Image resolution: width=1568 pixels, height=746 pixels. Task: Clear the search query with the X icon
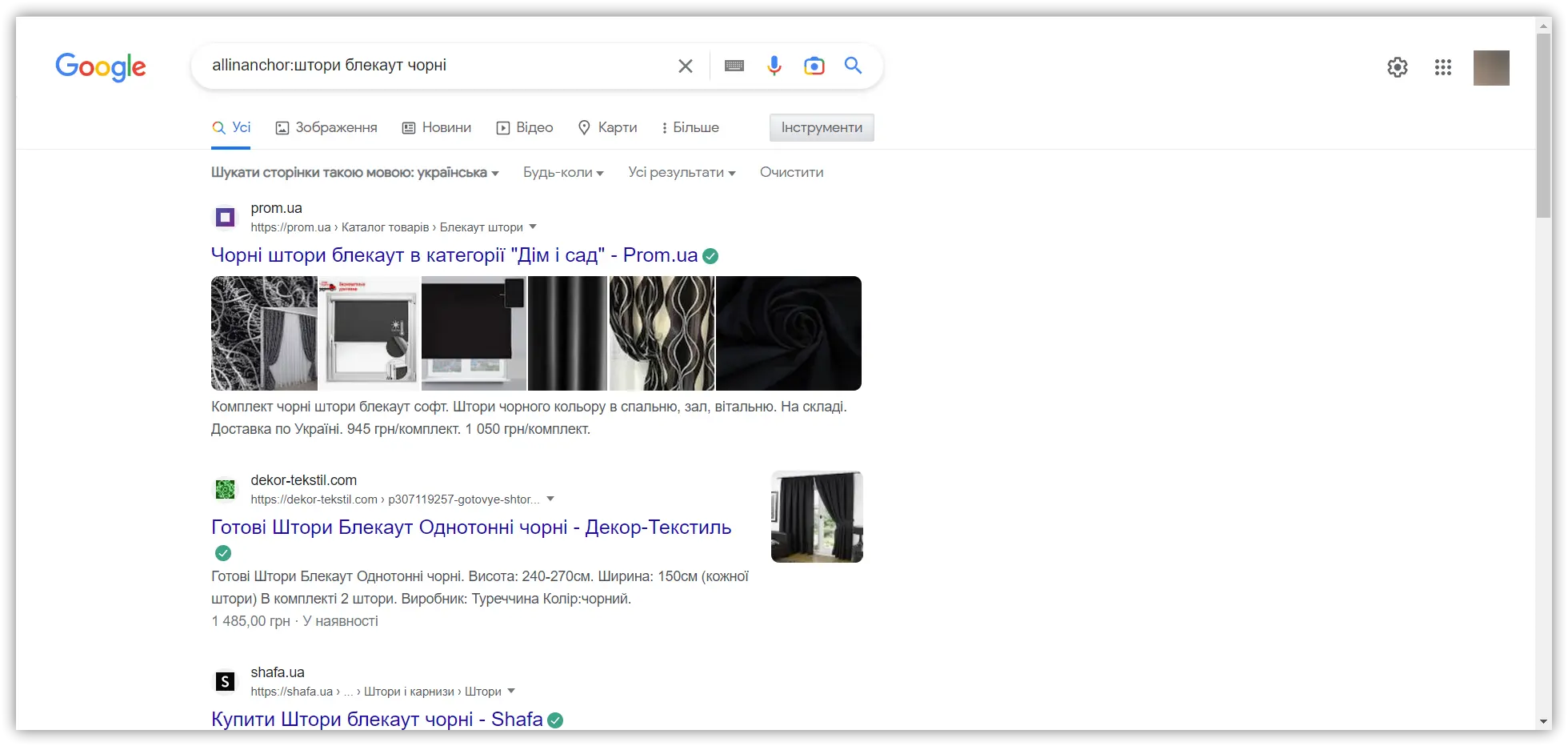point(686,66)
